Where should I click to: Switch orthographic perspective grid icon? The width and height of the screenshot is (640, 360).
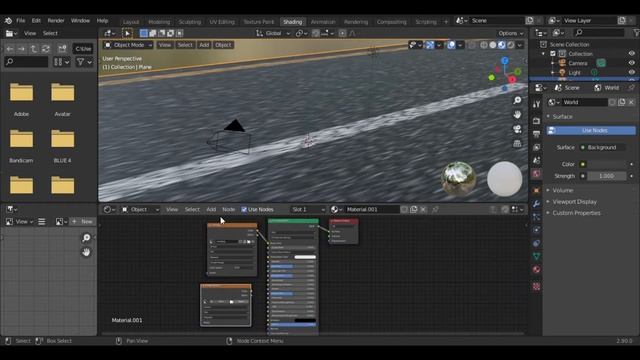point(517,143)
